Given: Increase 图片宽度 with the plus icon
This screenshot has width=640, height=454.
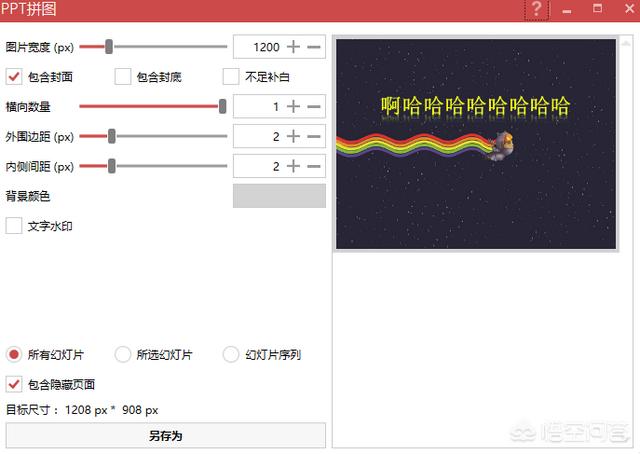Looking at the screenshot, I should [293, 47].
